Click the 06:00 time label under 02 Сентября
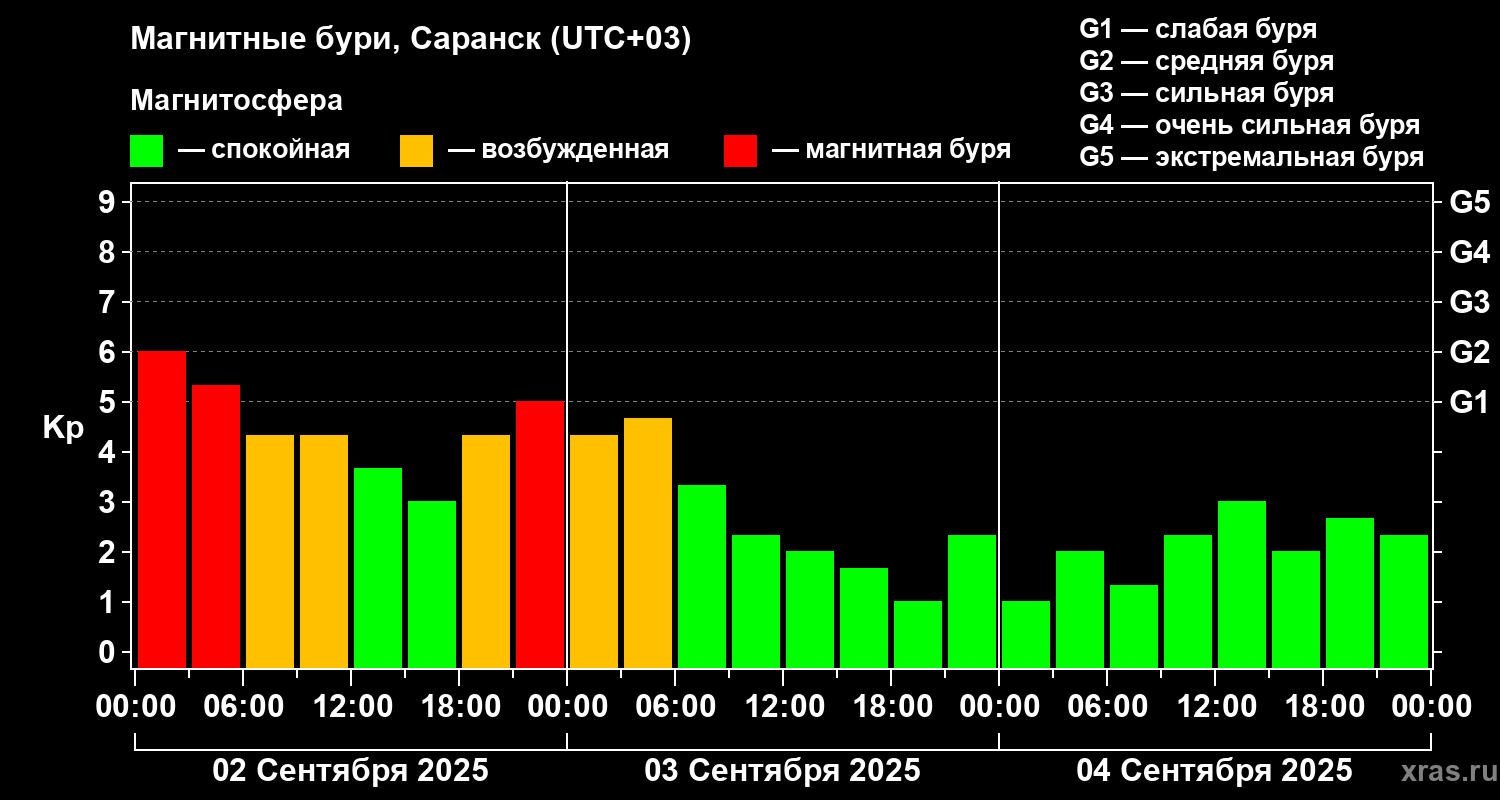Screen dimensions: 1500x800 click(243, 707)
